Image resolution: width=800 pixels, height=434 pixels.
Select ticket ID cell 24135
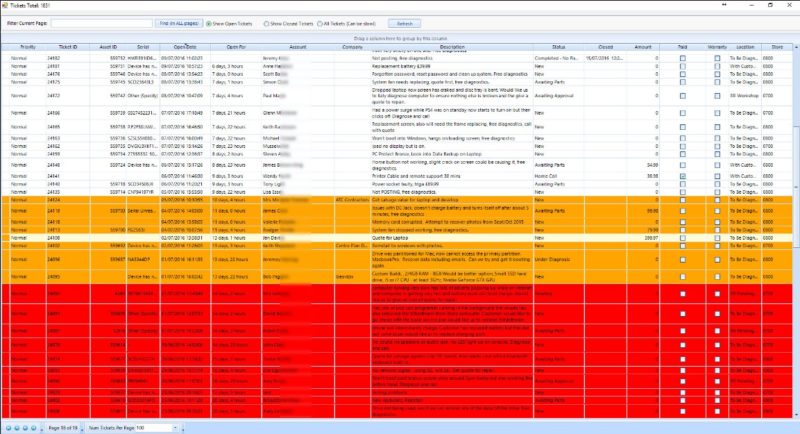coord(68,192)
